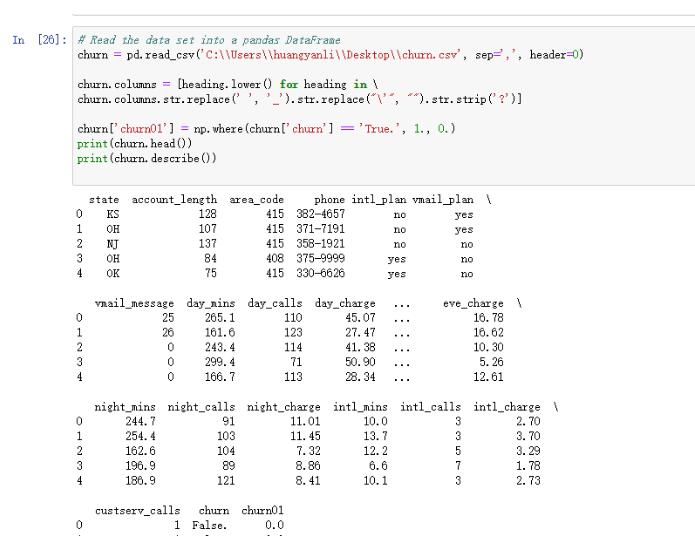This screenshot has height=536, width=695.
Task: Select the 'night_calls' column header
Action: (201, 407)
